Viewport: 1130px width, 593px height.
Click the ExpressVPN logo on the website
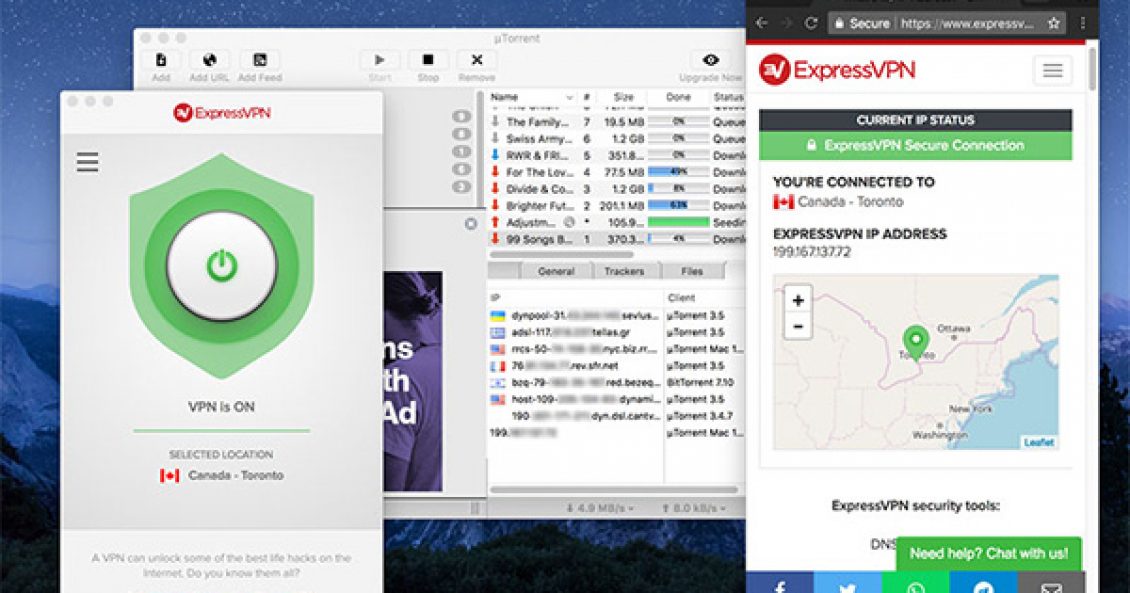[837, 70]
